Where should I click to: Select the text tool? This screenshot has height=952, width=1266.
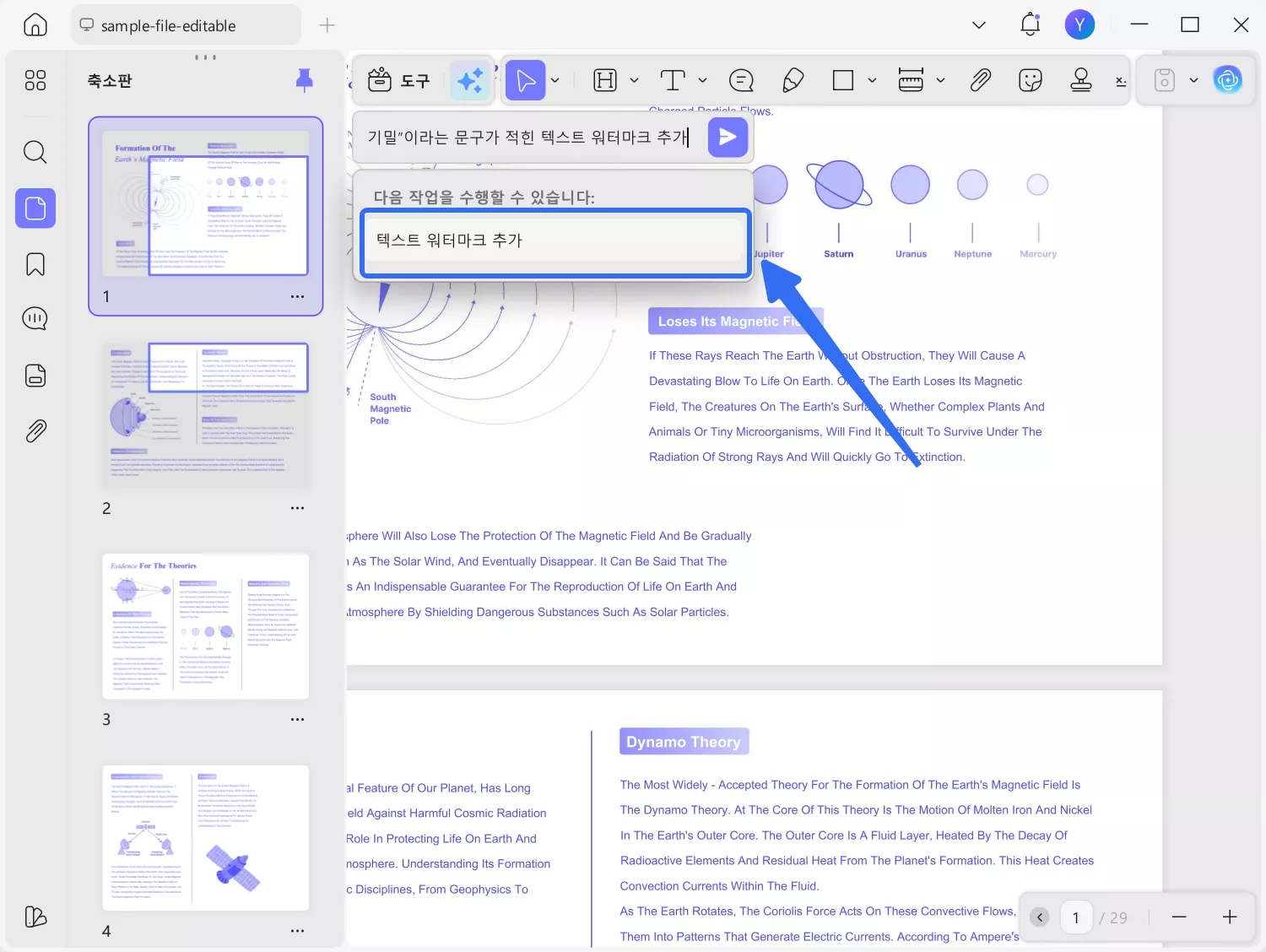coord(673,80)
